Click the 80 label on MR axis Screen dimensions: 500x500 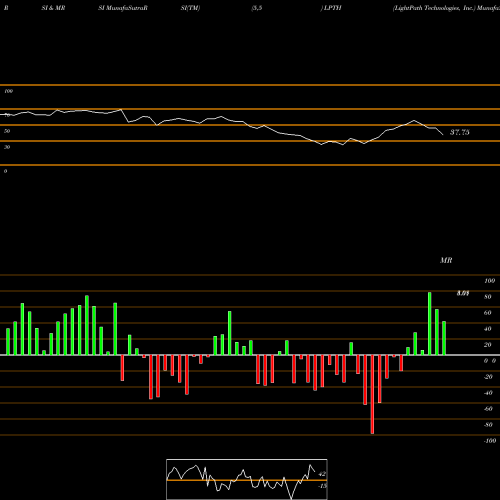(x=488, y=297)
